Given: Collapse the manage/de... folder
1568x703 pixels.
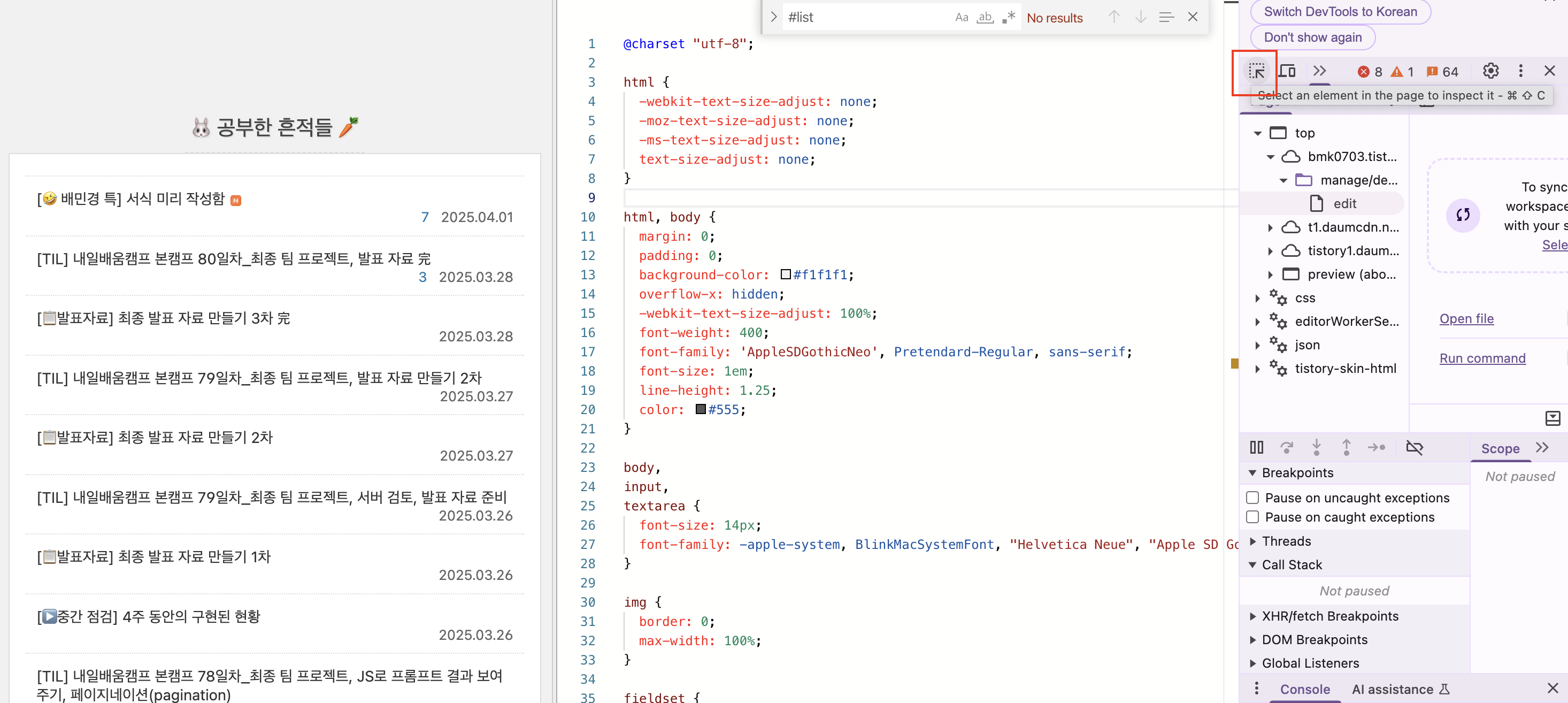Looking at the screenshot, I should pos(1283,180).
